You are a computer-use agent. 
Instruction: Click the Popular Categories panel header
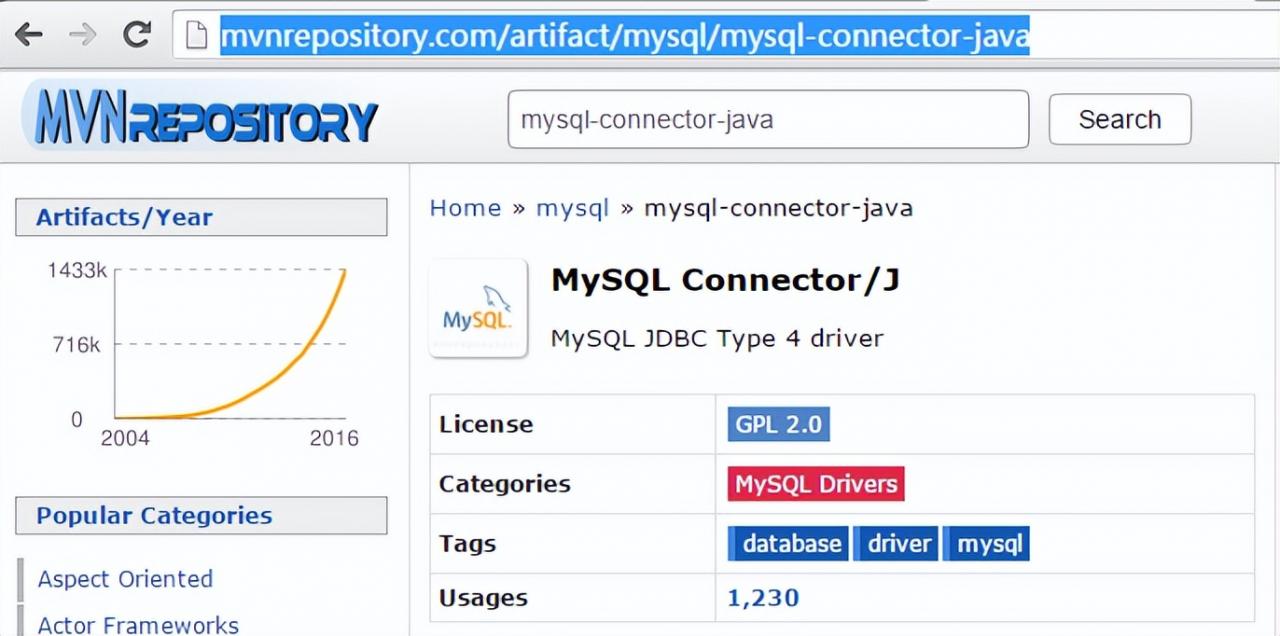click(201, 515)
